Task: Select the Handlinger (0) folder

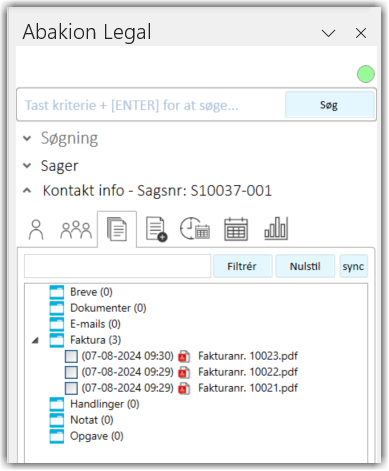Action: click(x=105, y=404)
